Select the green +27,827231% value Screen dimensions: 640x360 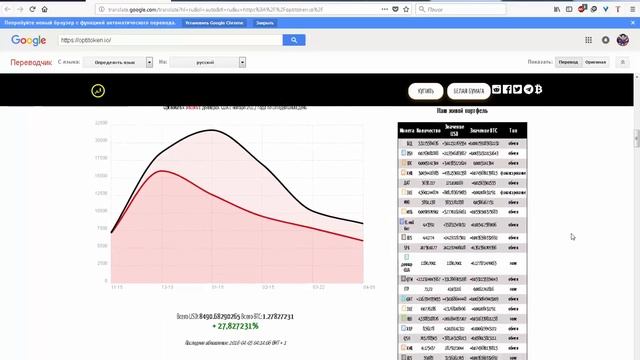235,326
